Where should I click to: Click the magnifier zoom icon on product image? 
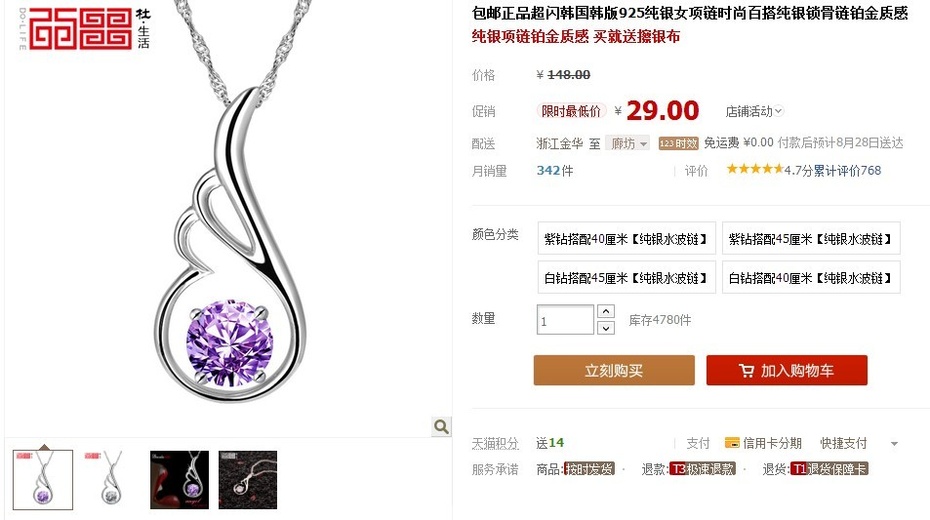pos(441,426)
